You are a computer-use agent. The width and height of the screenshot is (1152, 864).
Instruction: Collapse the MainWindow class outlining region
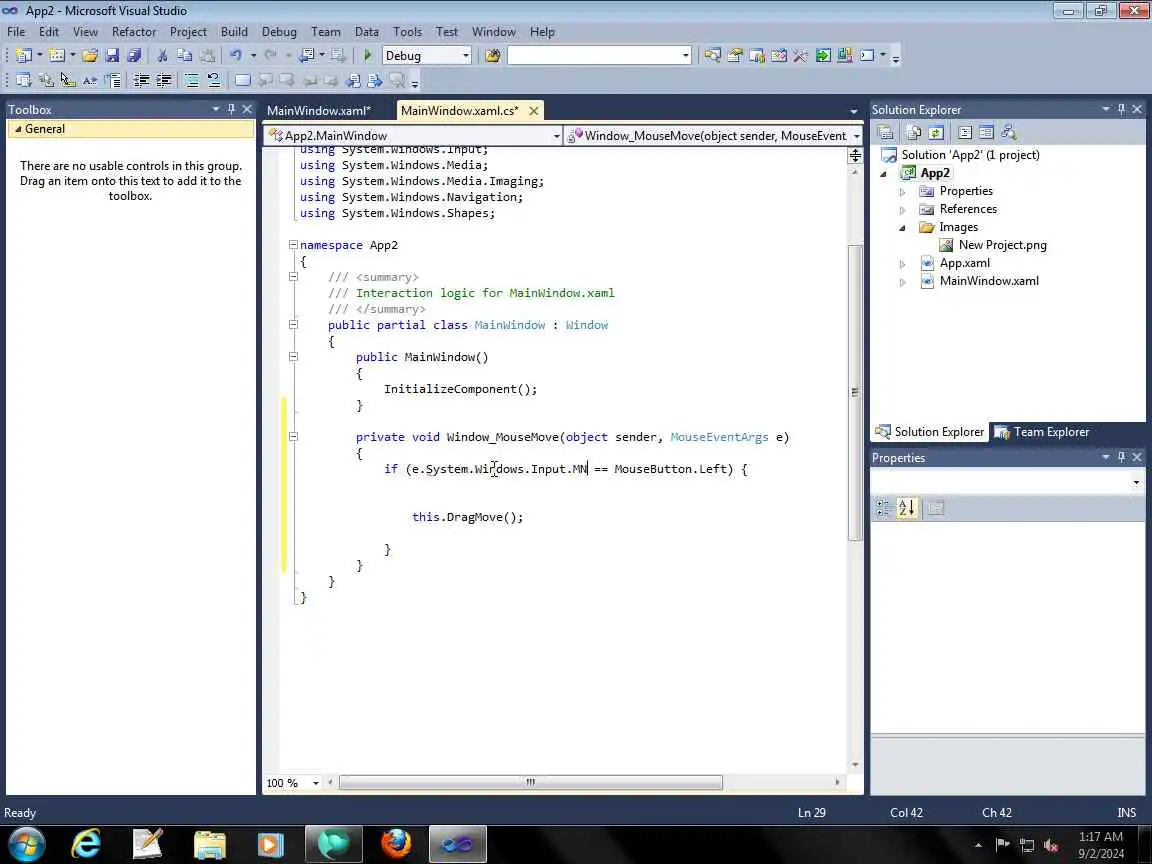[293, 325]
